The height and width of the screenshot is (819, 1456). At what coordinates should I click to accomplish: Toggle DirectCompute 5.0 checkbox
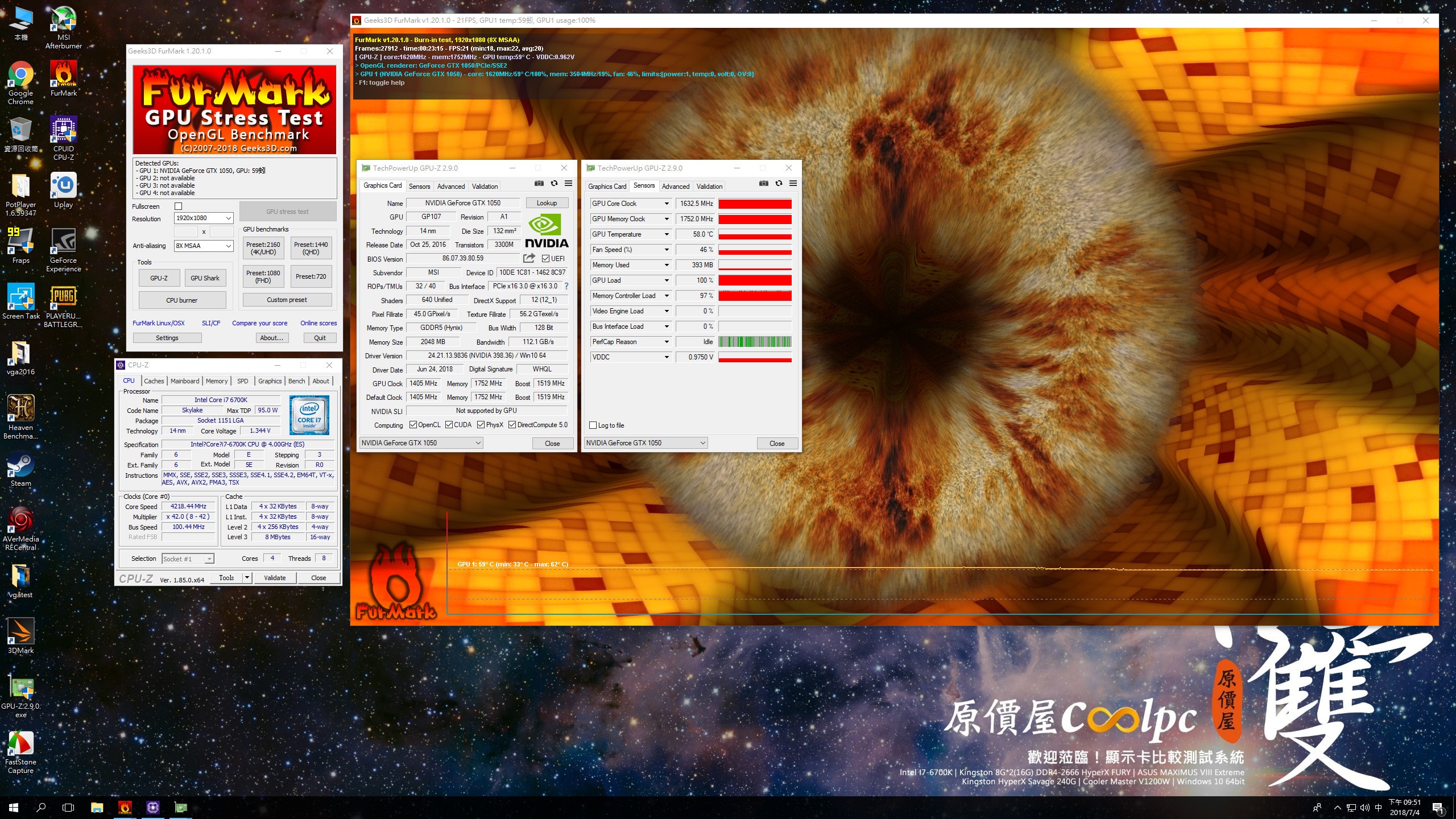(512, 425)
